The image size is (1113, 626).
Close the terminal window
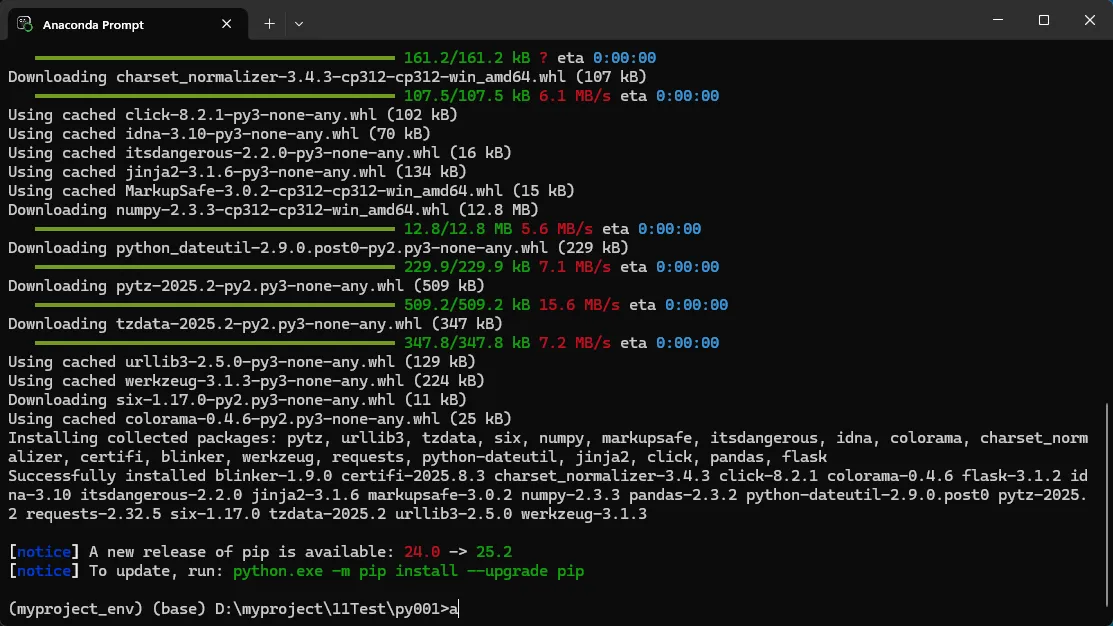coord(1089,20)
